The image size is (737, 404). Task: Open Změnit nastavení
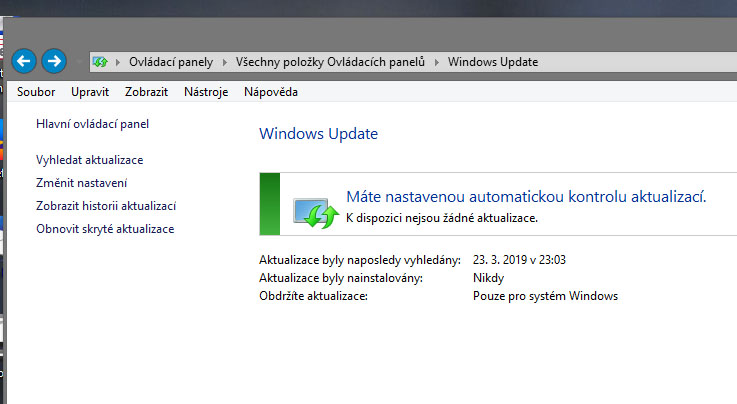(x=81, y=183)
